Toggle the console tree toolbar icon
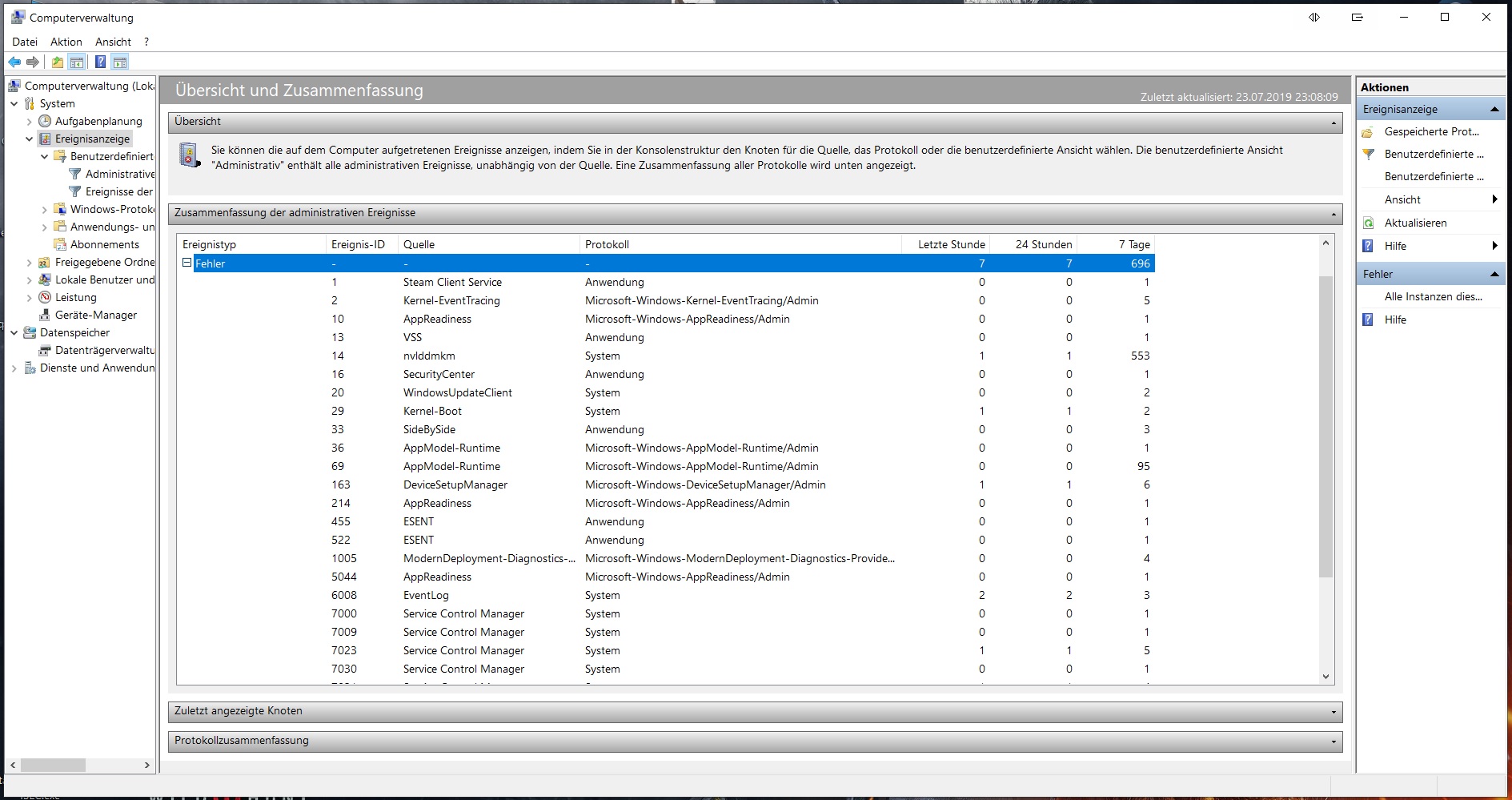 [x=77, y=62]
